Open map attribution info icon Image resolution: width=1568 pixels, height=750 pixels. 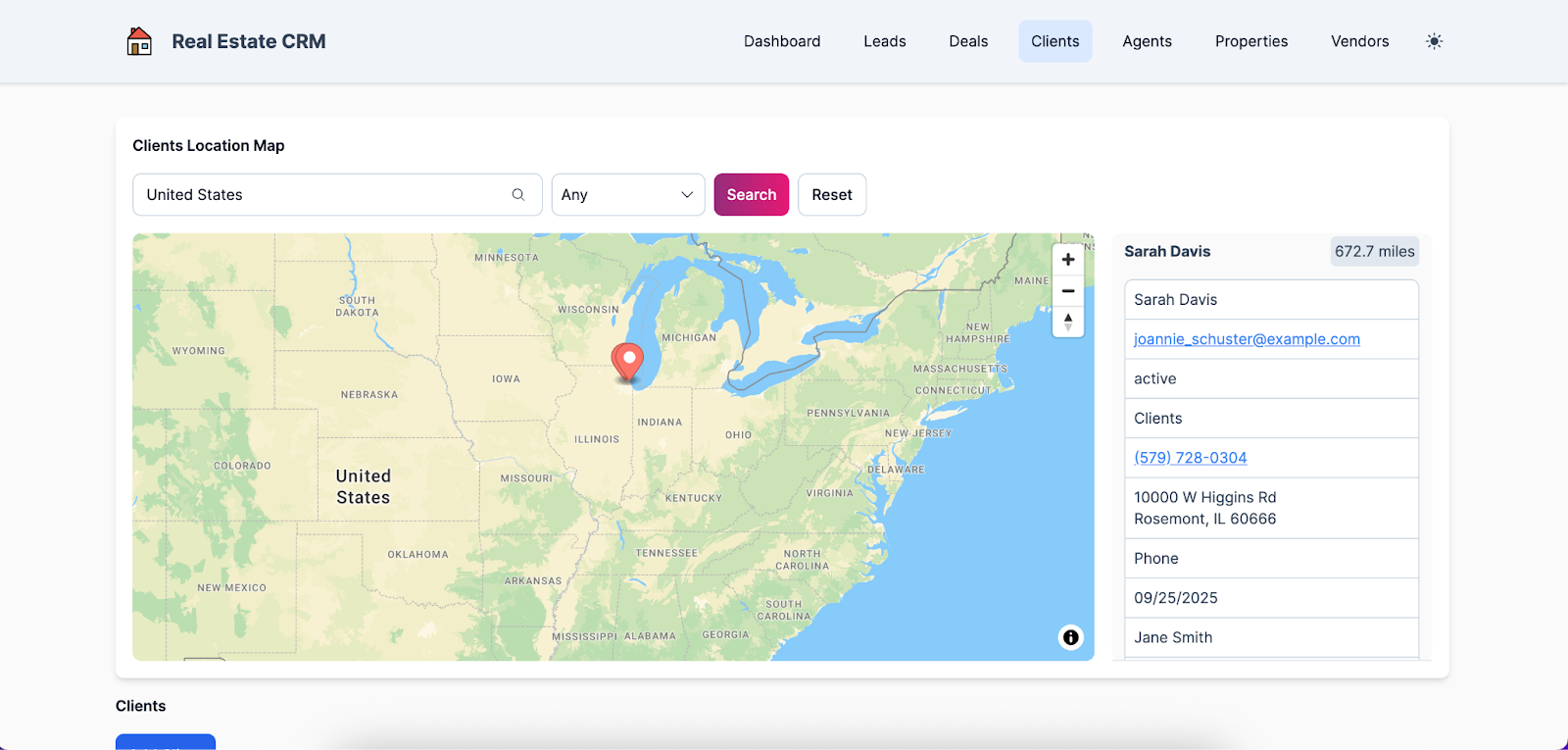(x=1070, y=637)
